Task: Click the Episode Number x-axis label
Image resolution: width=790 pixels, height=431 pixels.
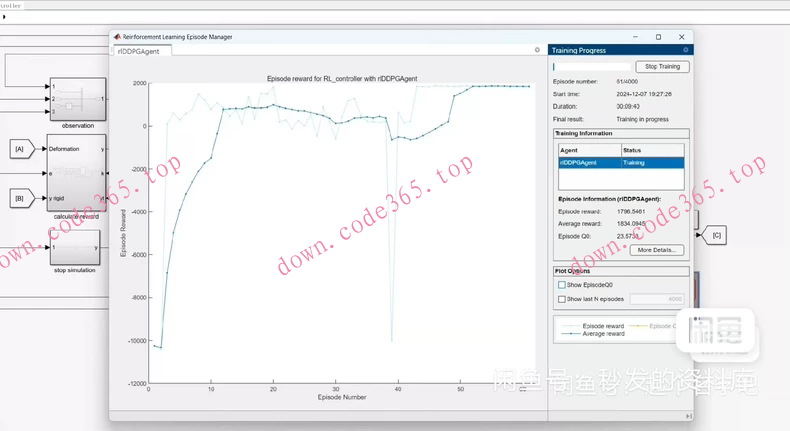Action: tap(342, 397)
